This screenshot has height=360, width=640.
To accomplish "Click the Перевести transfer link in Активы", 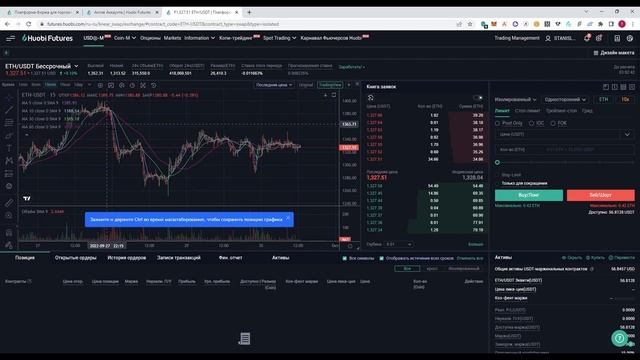I will coord(622,258).
